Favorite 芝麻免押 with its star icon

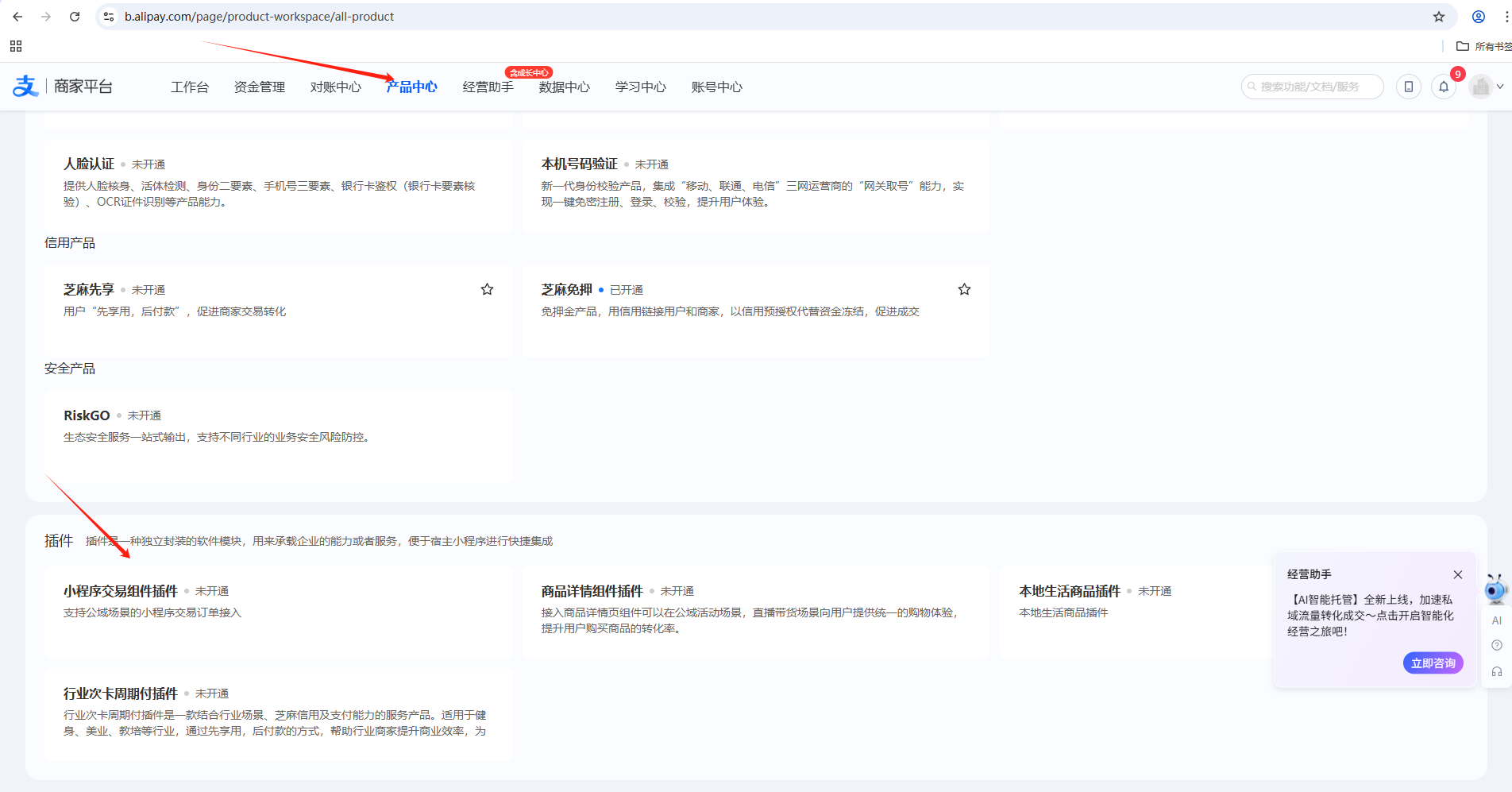click(x=964, y=290)
